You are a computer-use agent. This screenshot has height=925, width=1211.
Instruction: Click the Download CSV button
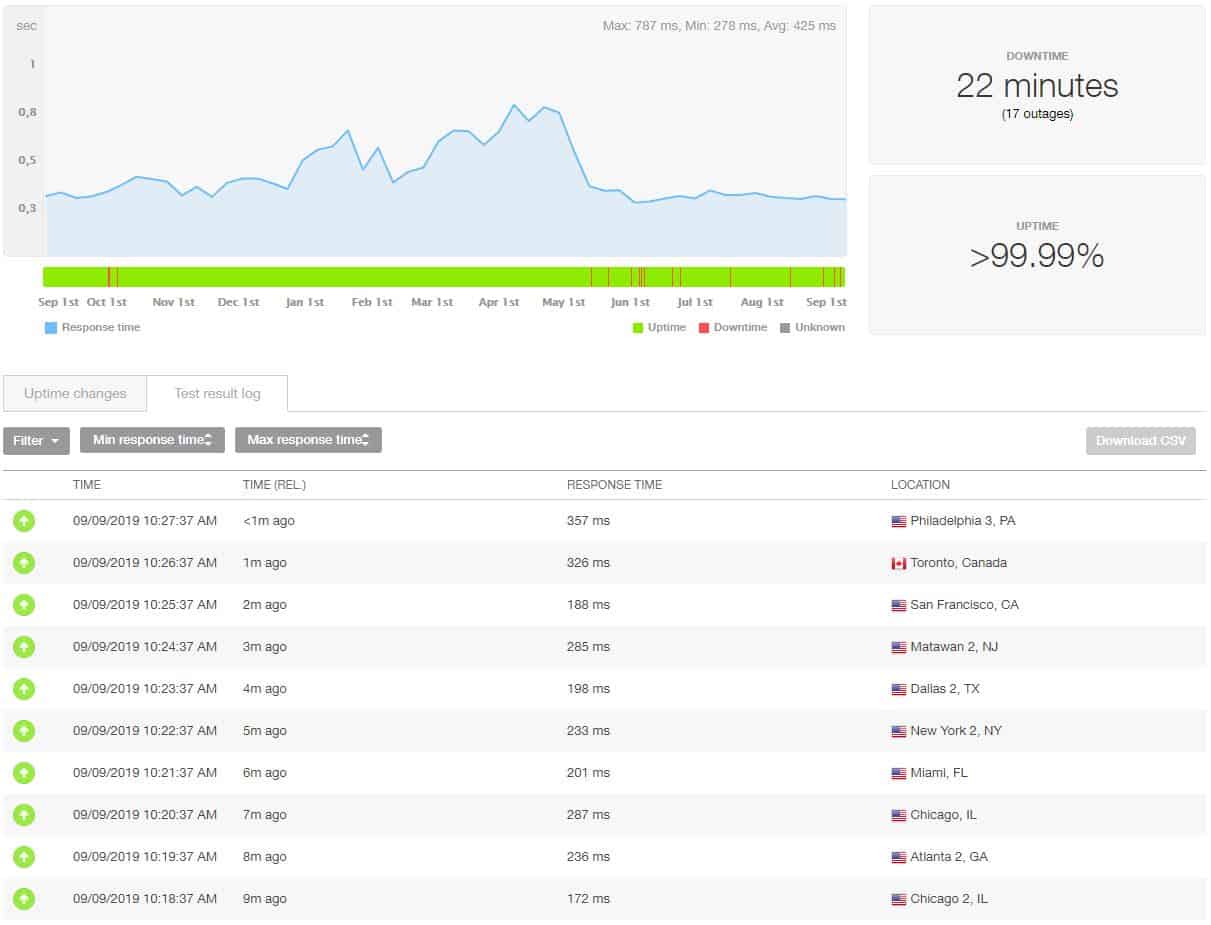[x=1141, y=441]
